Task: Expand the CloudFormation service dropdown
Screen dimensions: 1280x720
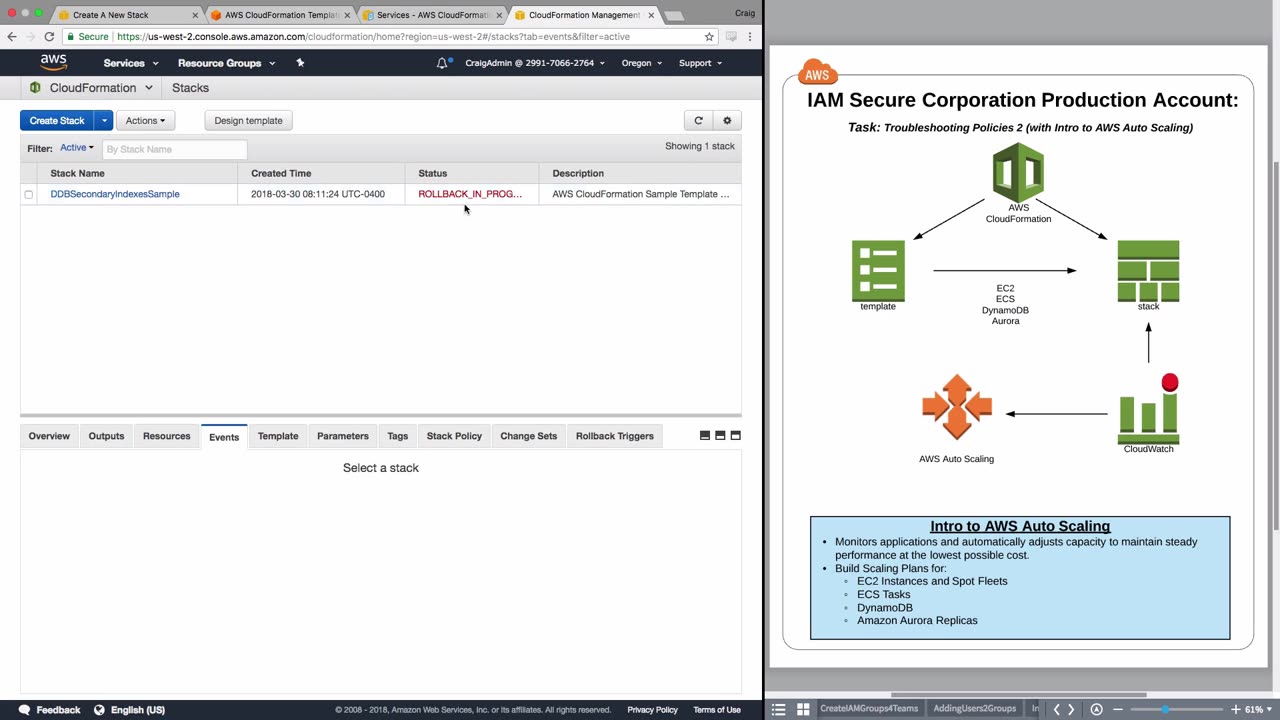Action: tap(149, 88)
